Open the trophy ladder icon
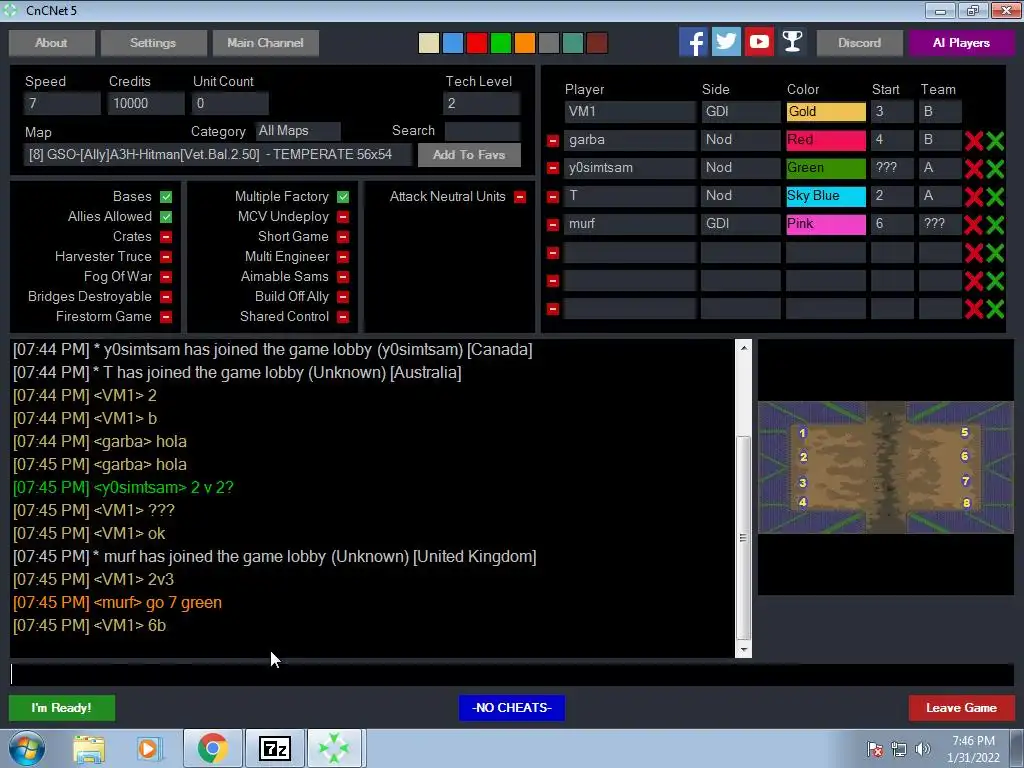This screenshot has height=768, width=1024. coord(792,42)
